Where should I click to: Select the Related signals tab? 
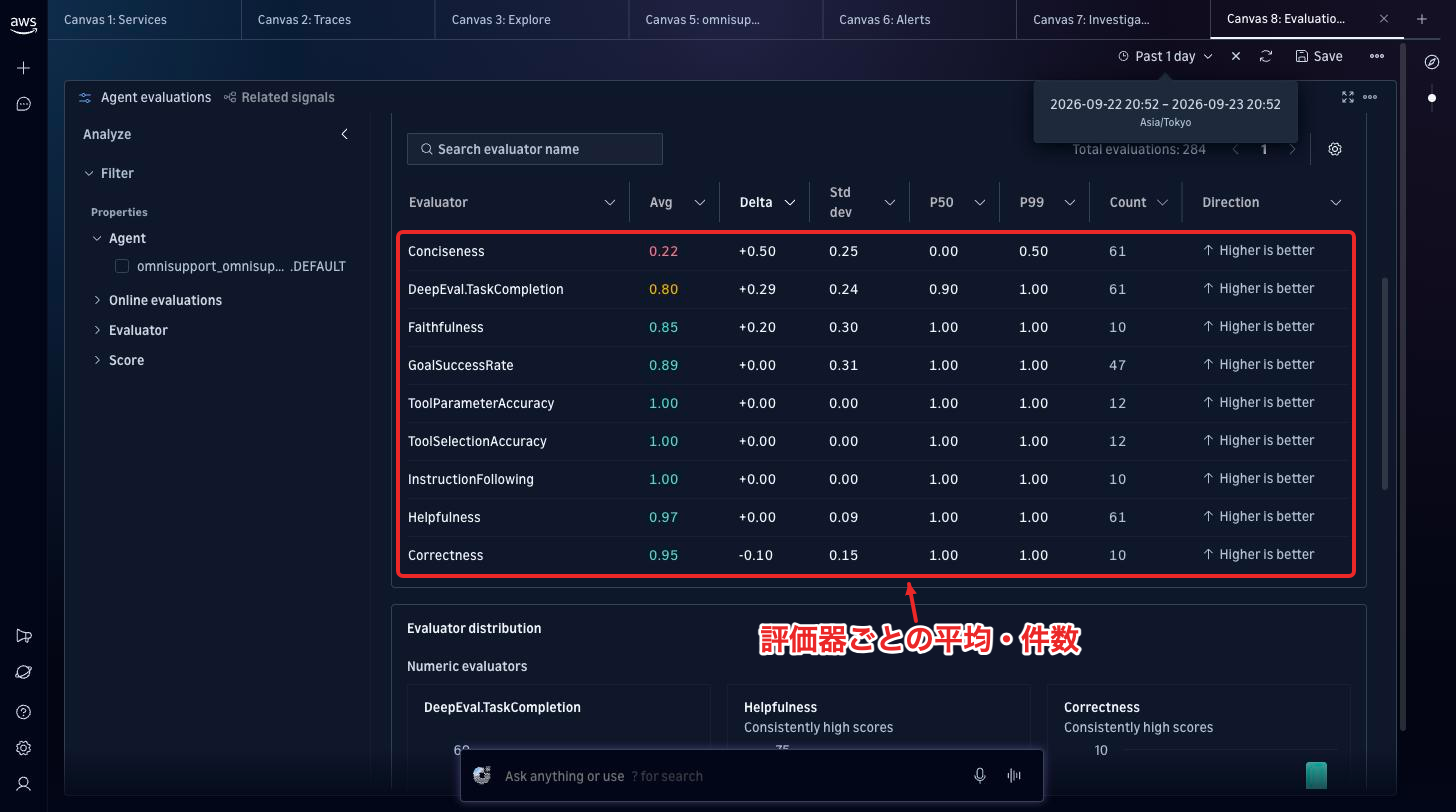(x=279, y=97)
